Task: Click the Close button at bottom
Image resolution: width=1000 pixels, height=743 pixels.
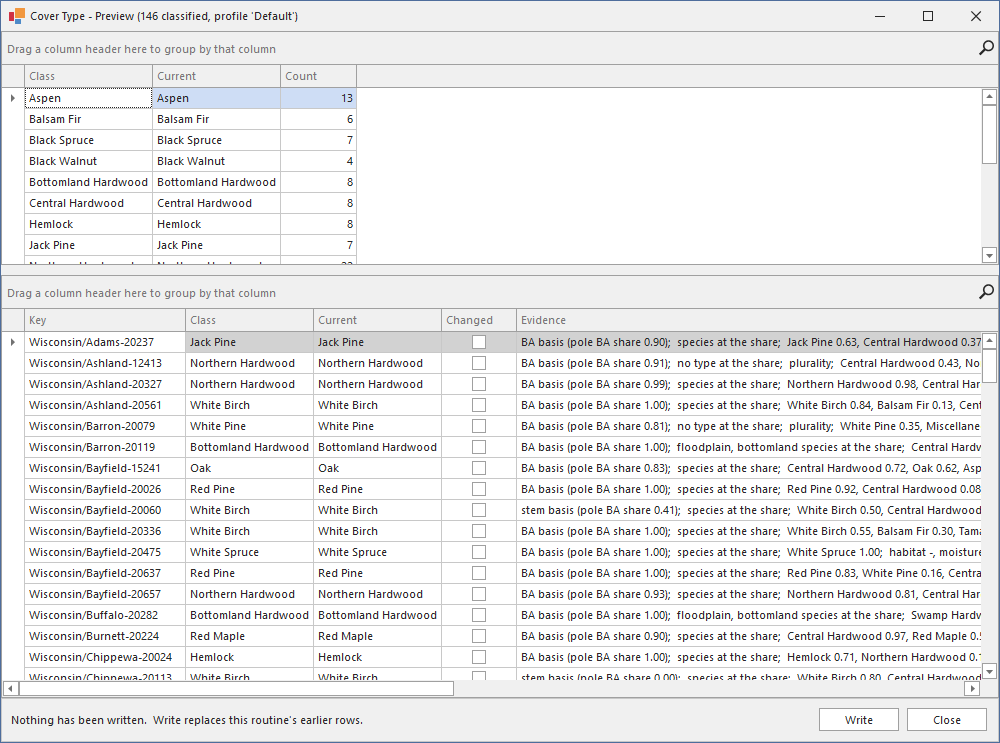Action: tap(946, 720)
